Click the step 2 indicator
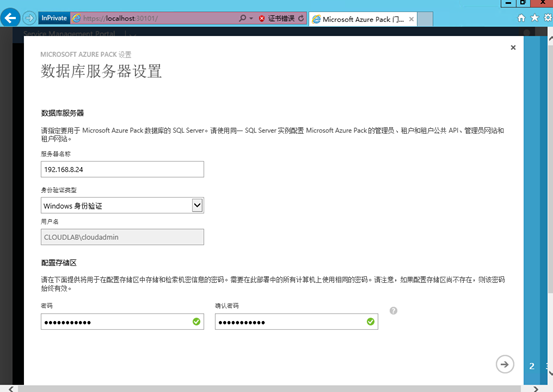Viewport: 553px width, 392px height. (532, 366)
